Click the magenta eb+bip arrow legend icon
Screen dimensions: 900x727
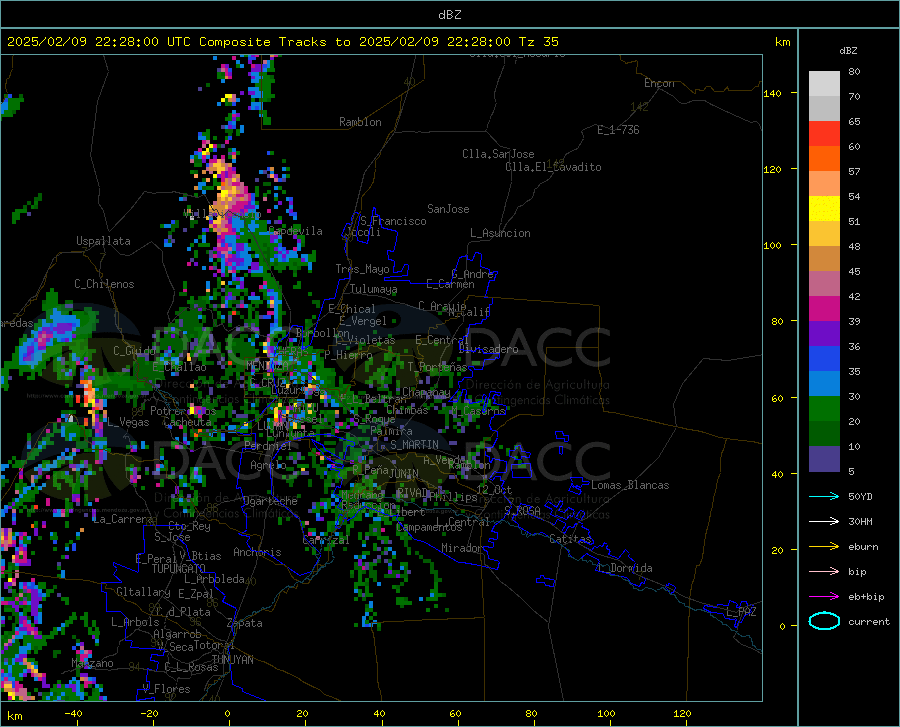pyautogui.click(x=824, y=597)
